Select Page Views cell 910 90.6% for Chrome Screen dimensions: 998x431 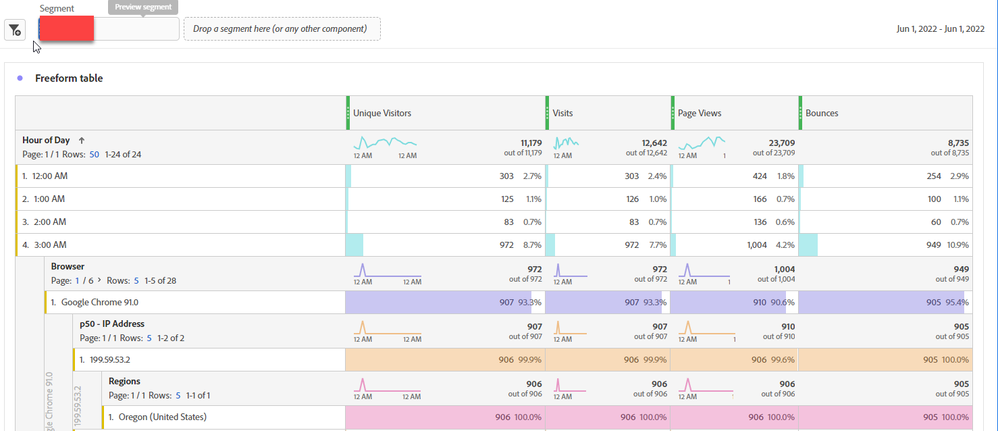click(x=734, y=302)
